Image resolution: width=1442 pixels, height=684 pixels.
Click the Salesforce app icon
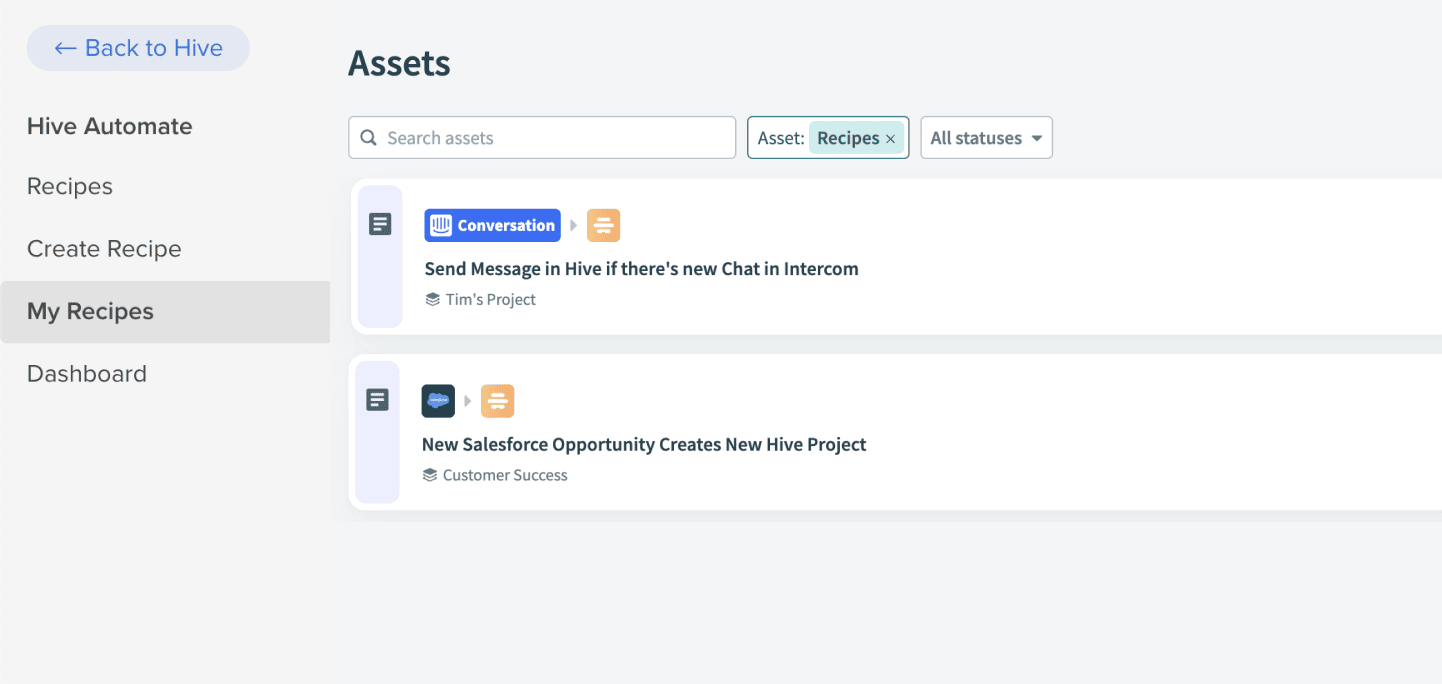pos(438,401)
